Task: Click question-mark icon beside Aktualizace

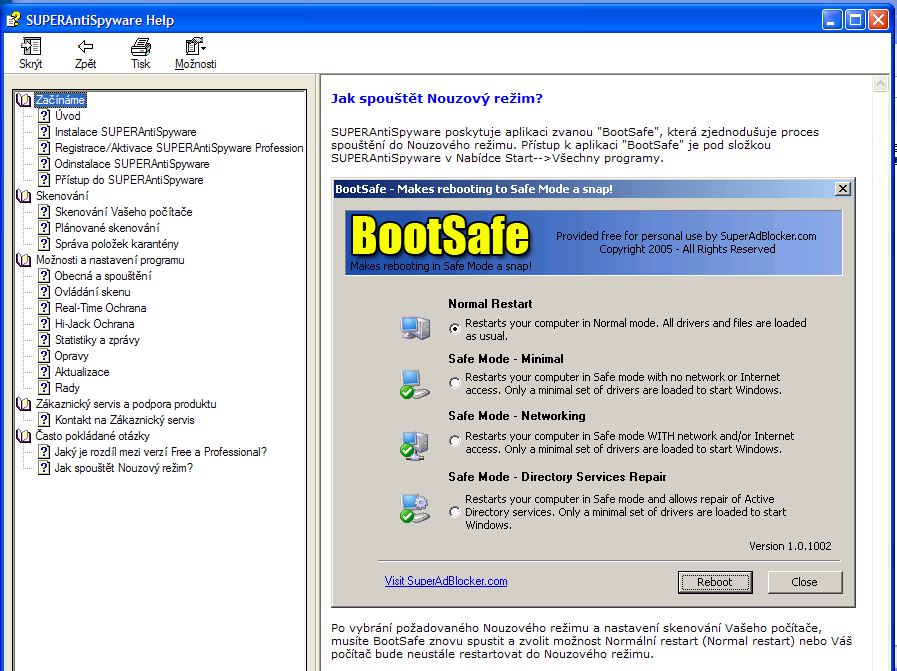Action: [x=44, y=372]
